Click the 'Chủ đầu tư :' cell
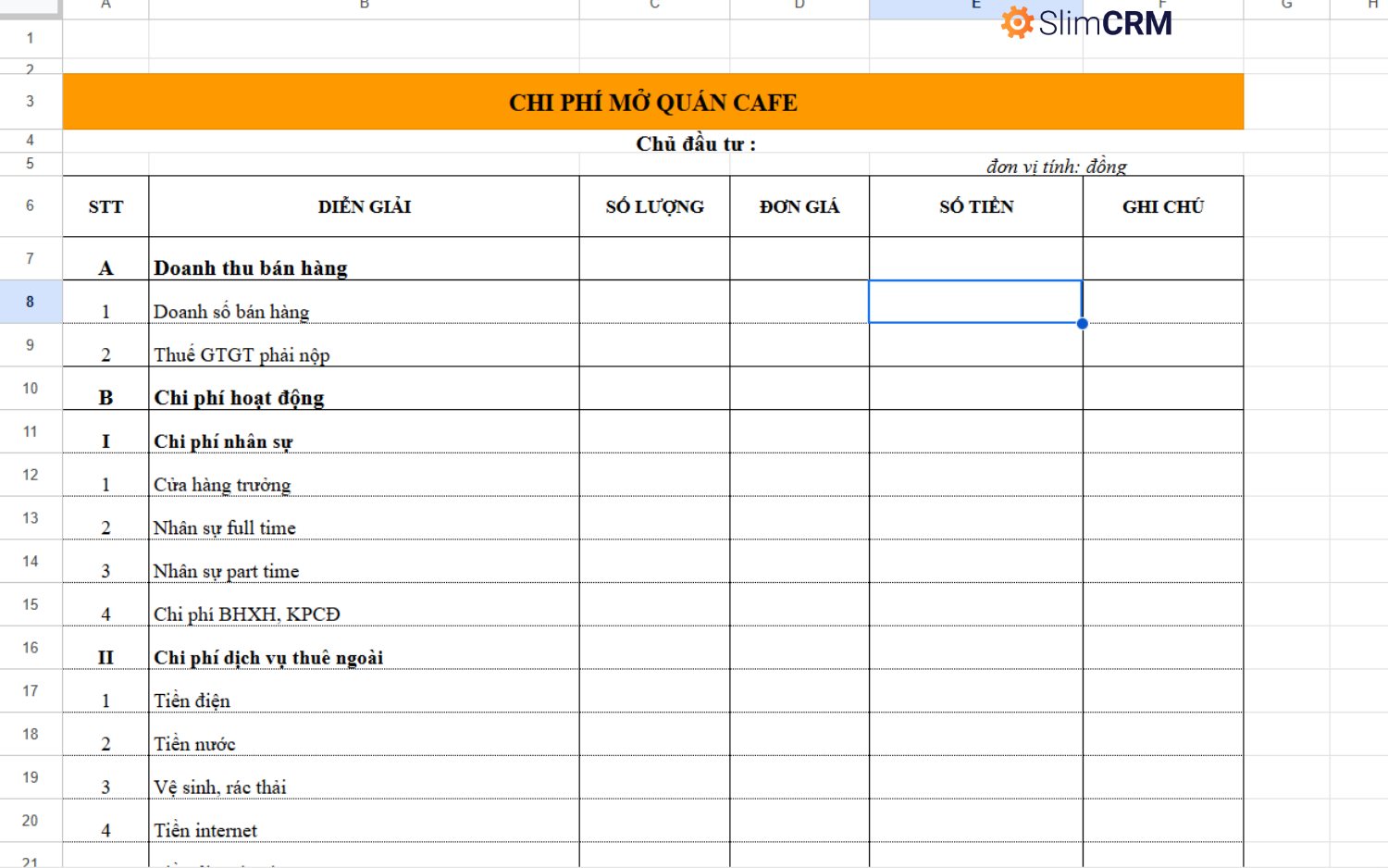 pos(696,143)
